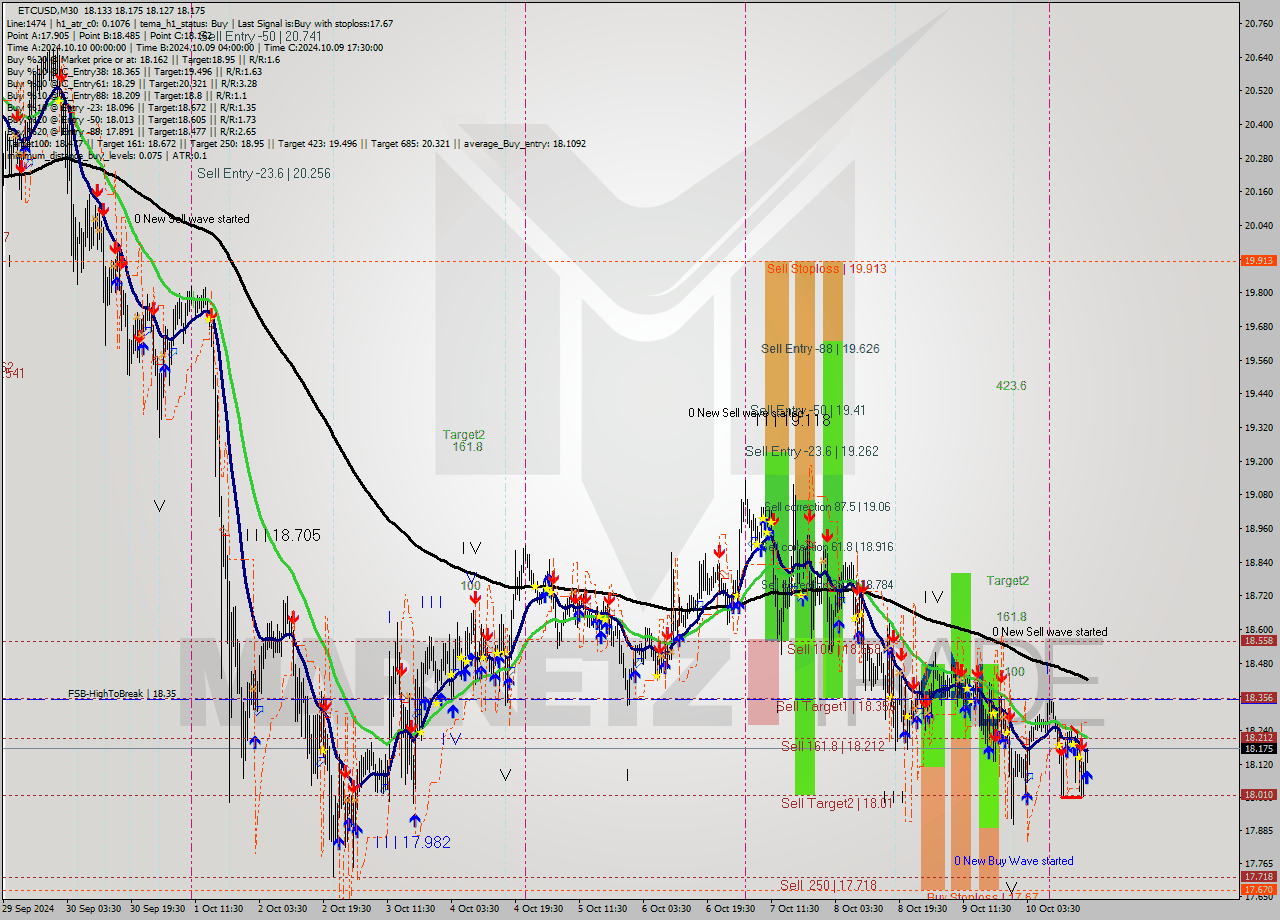Image resolution: width=1280 pixels, height=920 pixels.
Task: Click the 19.080 tick on price axis
Action: tap(1258, 495)
